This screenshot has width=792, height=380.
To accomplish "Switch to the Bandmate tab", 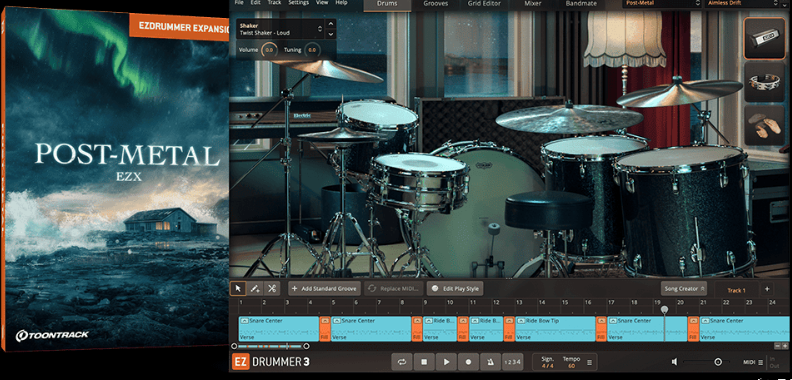I will (581, 4).
